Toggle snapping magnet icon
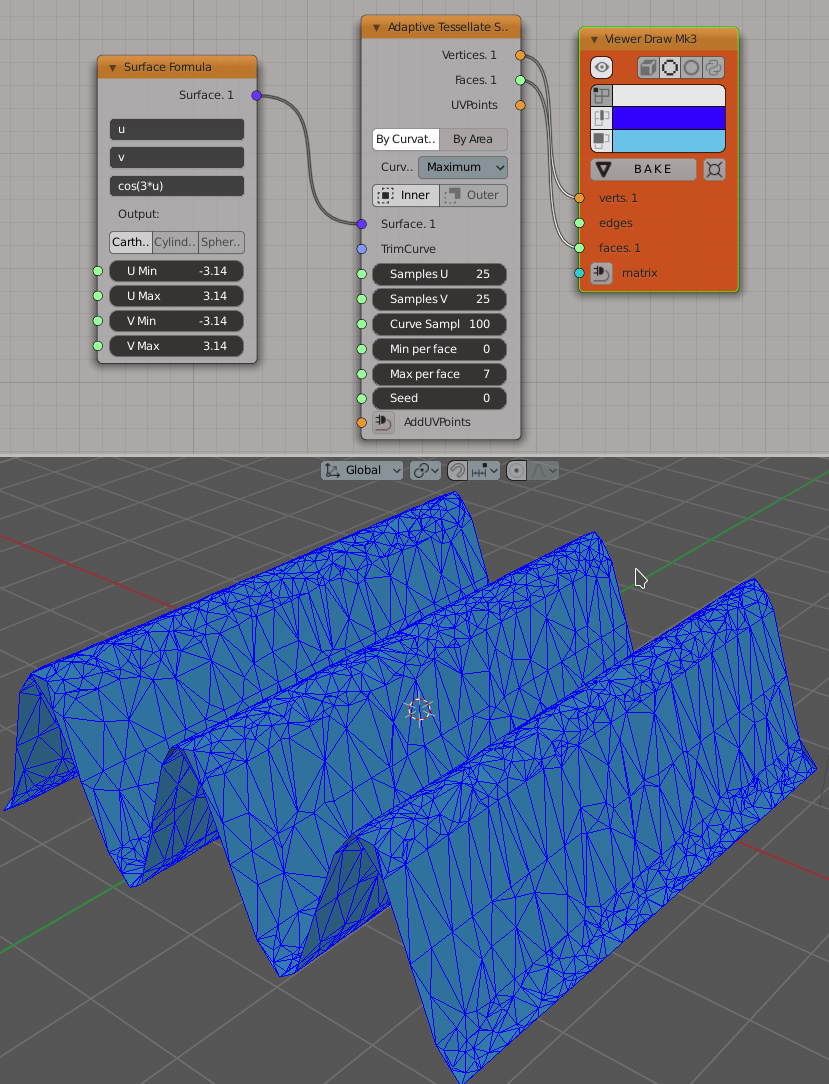The width and height of the screenshot is (829, 1084). pyautogui.click(x=457, y=471)
